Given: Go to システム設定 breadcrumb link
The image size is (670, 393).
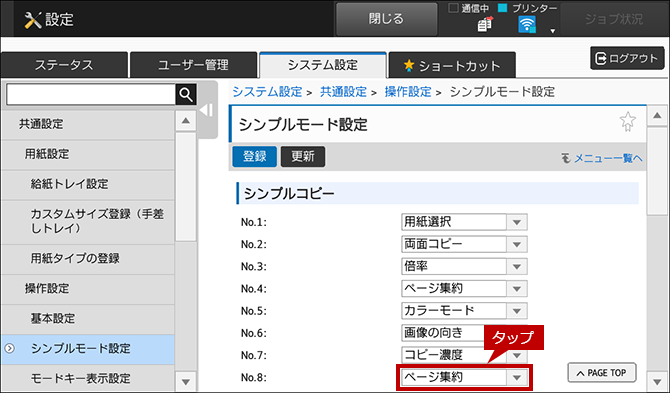Looking at the screenshot, I should (x=267, y=92).
